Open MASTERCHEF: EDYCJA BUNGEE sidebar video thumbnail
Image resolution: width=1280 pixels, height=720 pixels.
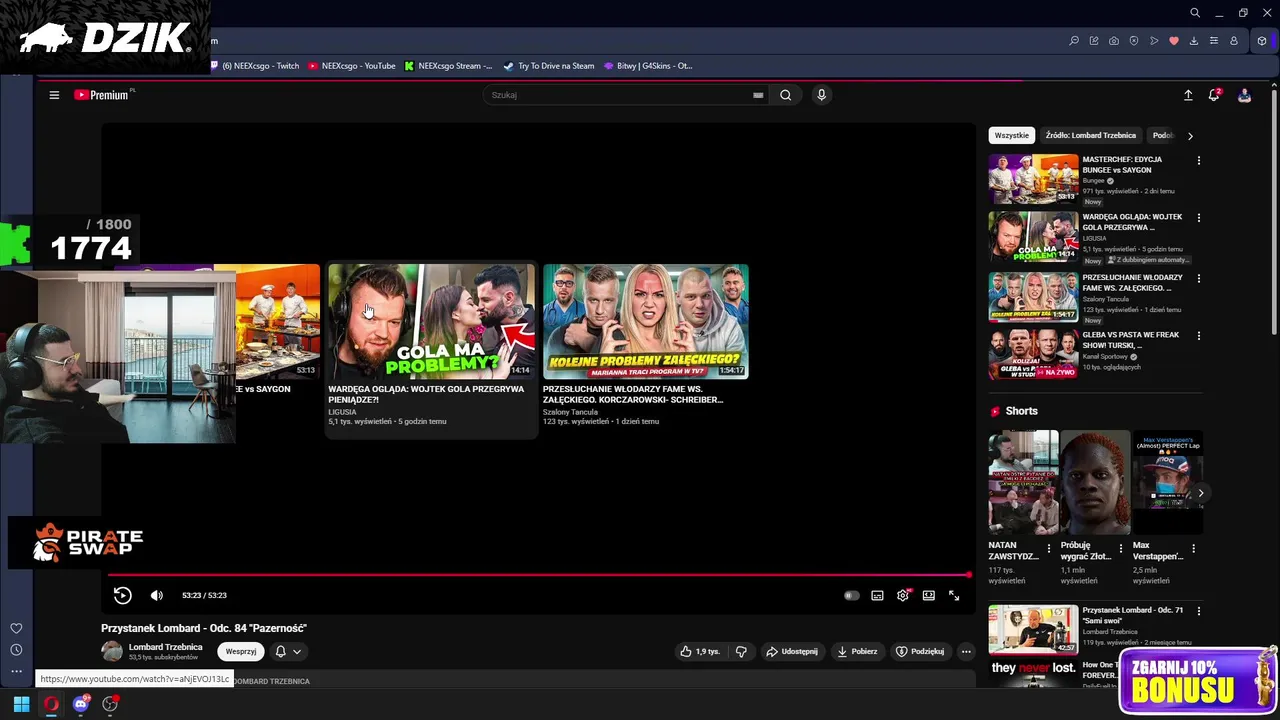(1033, 179)
